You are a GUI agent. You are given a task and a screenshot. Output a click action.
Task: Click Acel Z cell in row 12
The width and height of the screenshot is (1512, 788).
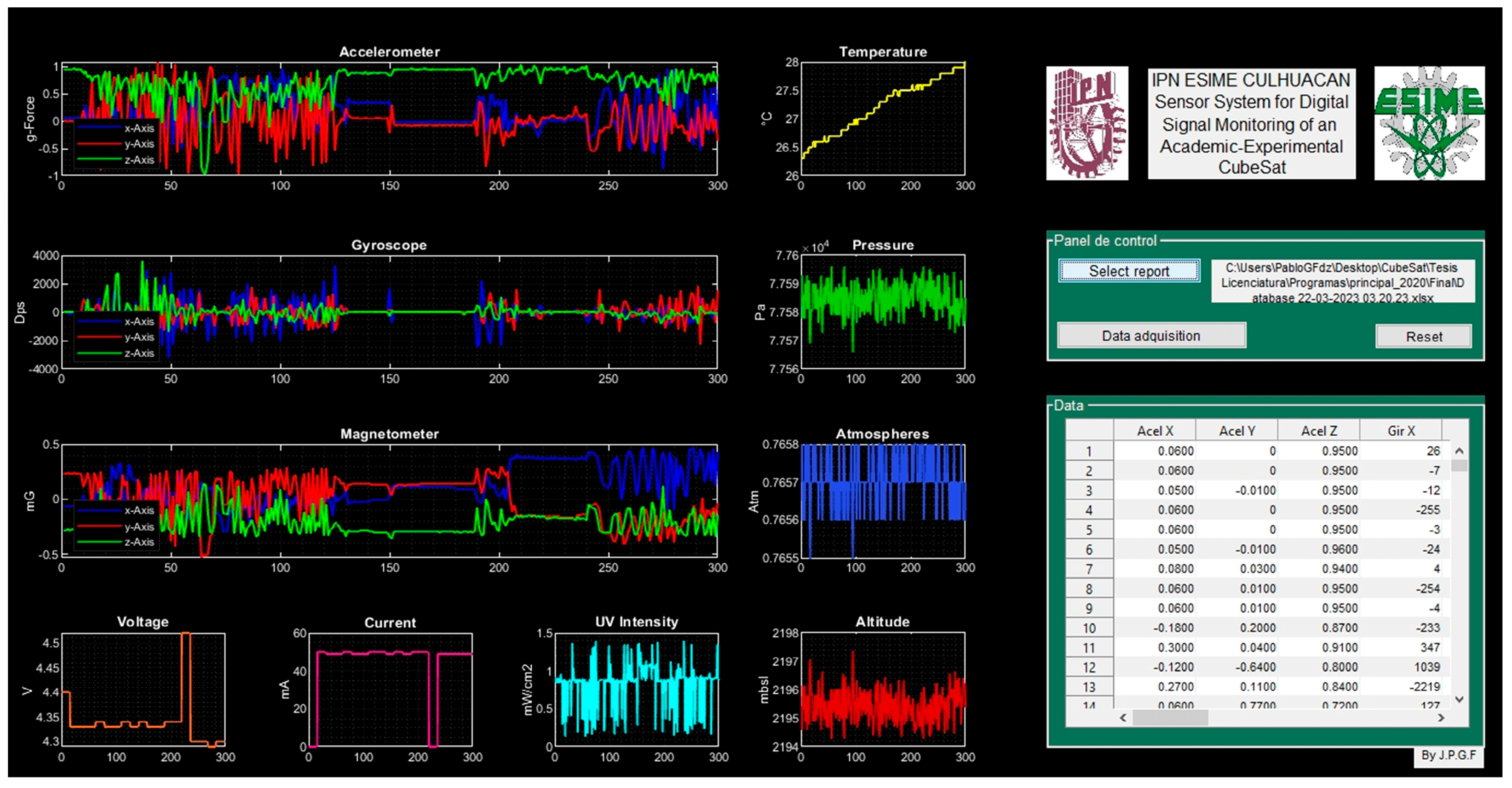click(x=1319, y=667)
